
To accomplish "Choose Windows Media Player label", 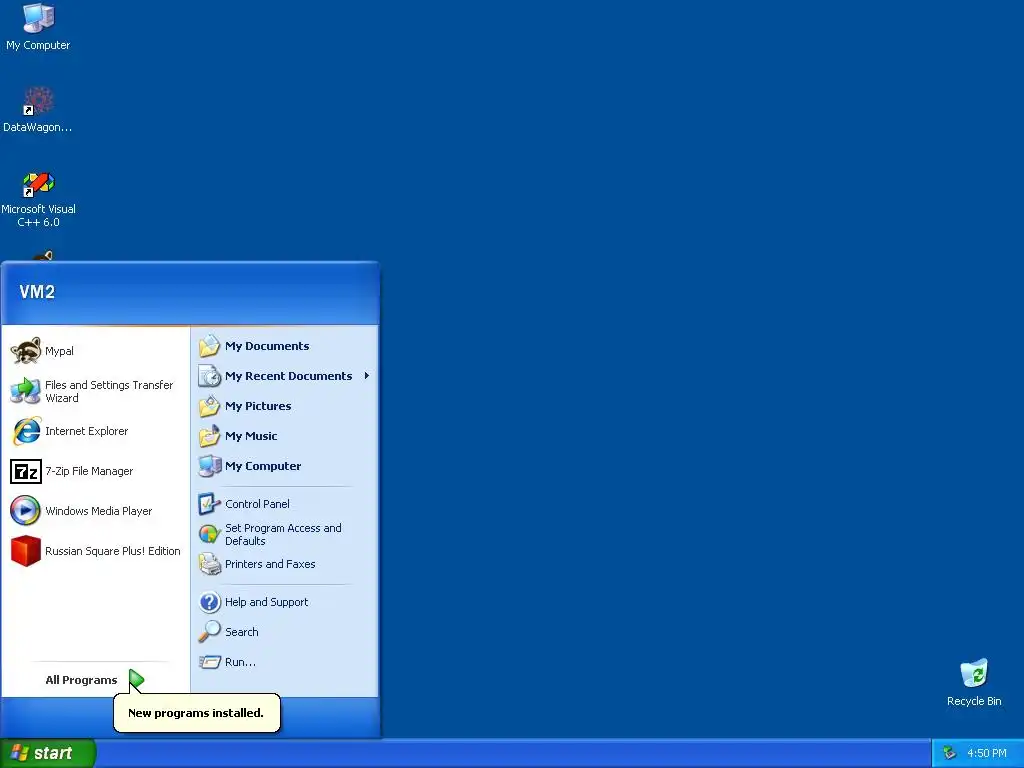I will tap(99, 511).
